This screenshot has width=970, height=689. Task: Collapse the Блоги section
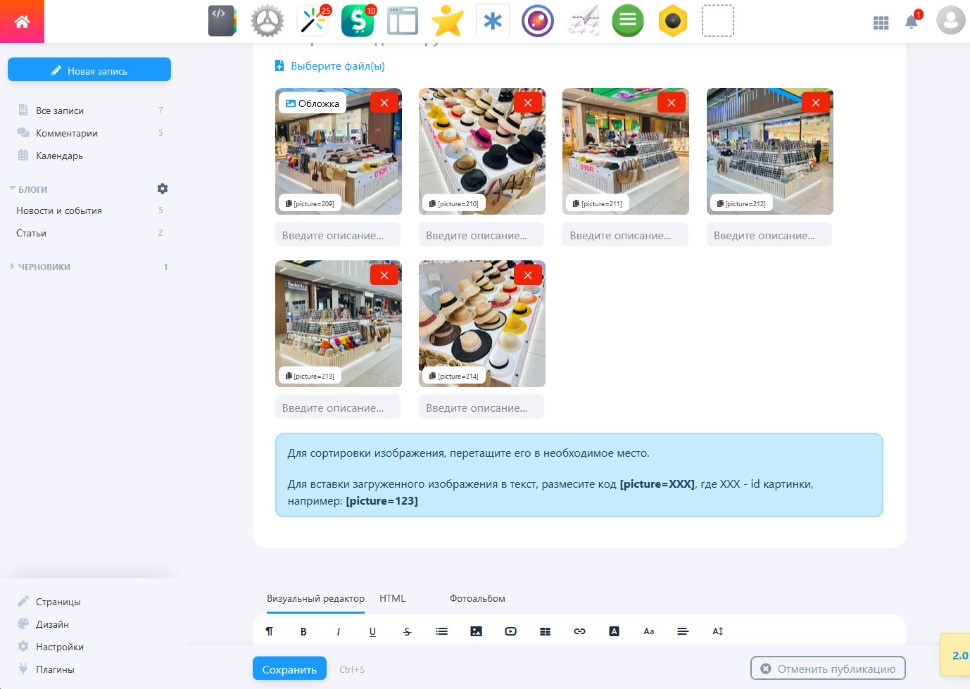(28, 189)
